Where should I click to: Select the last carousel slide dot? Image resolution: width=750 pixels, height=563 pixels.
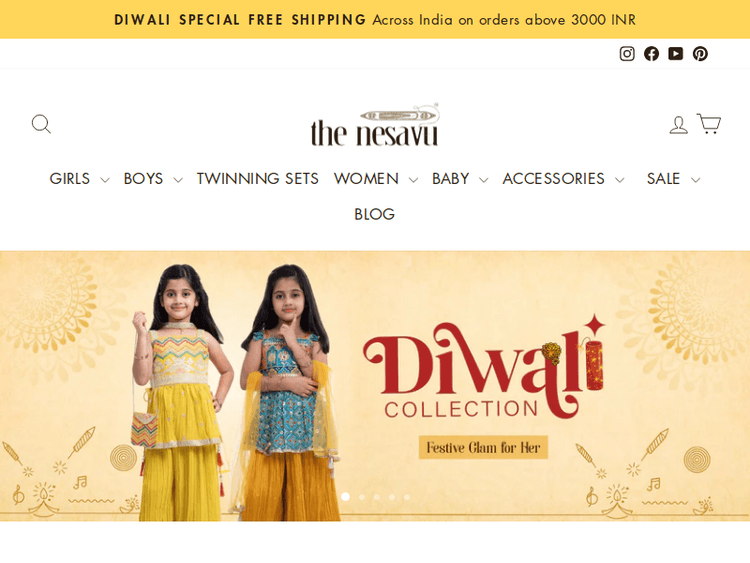[407, 497]
